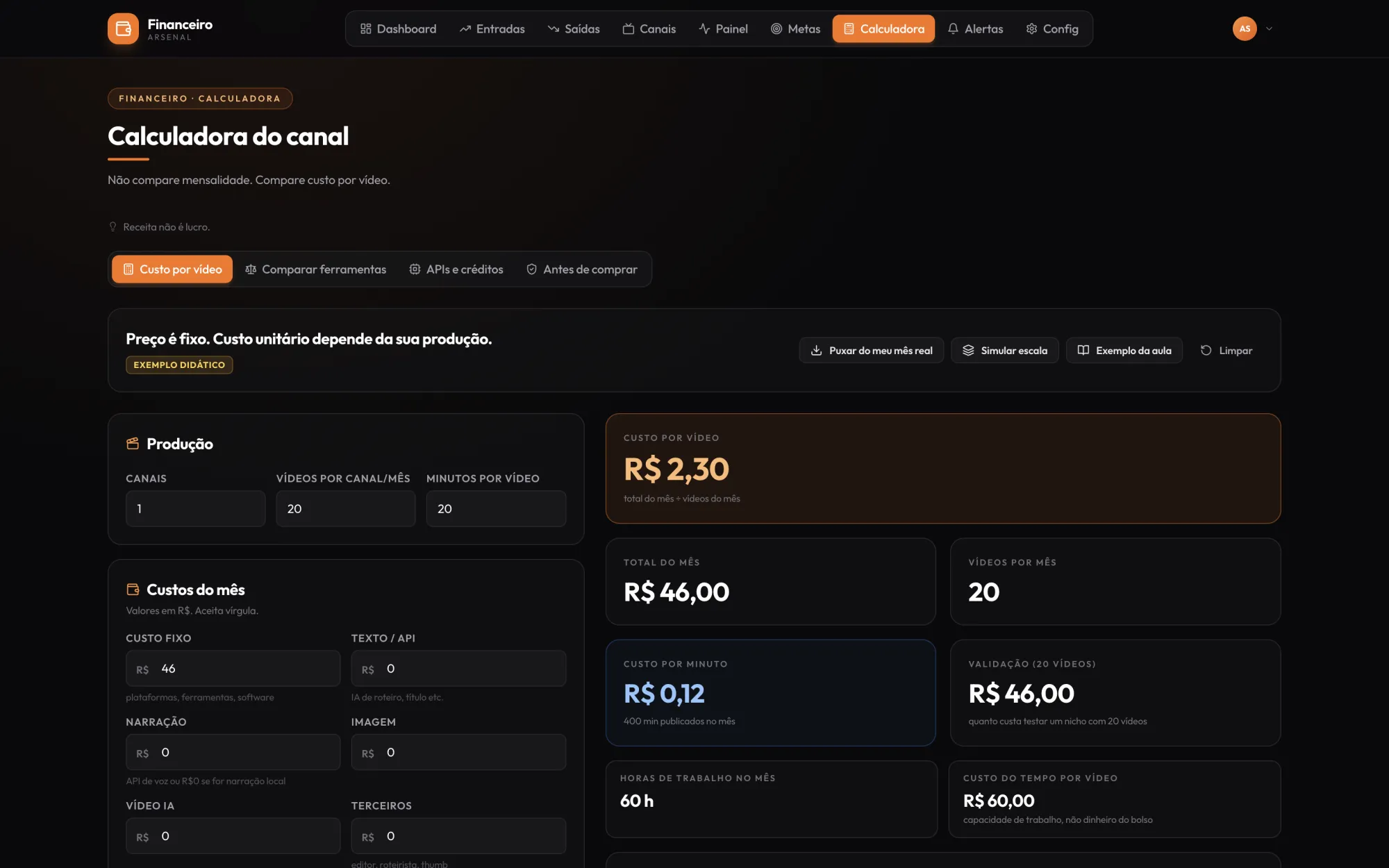Click the Custo fixo input
The image size is (1389, 868).
click(233, 669)
